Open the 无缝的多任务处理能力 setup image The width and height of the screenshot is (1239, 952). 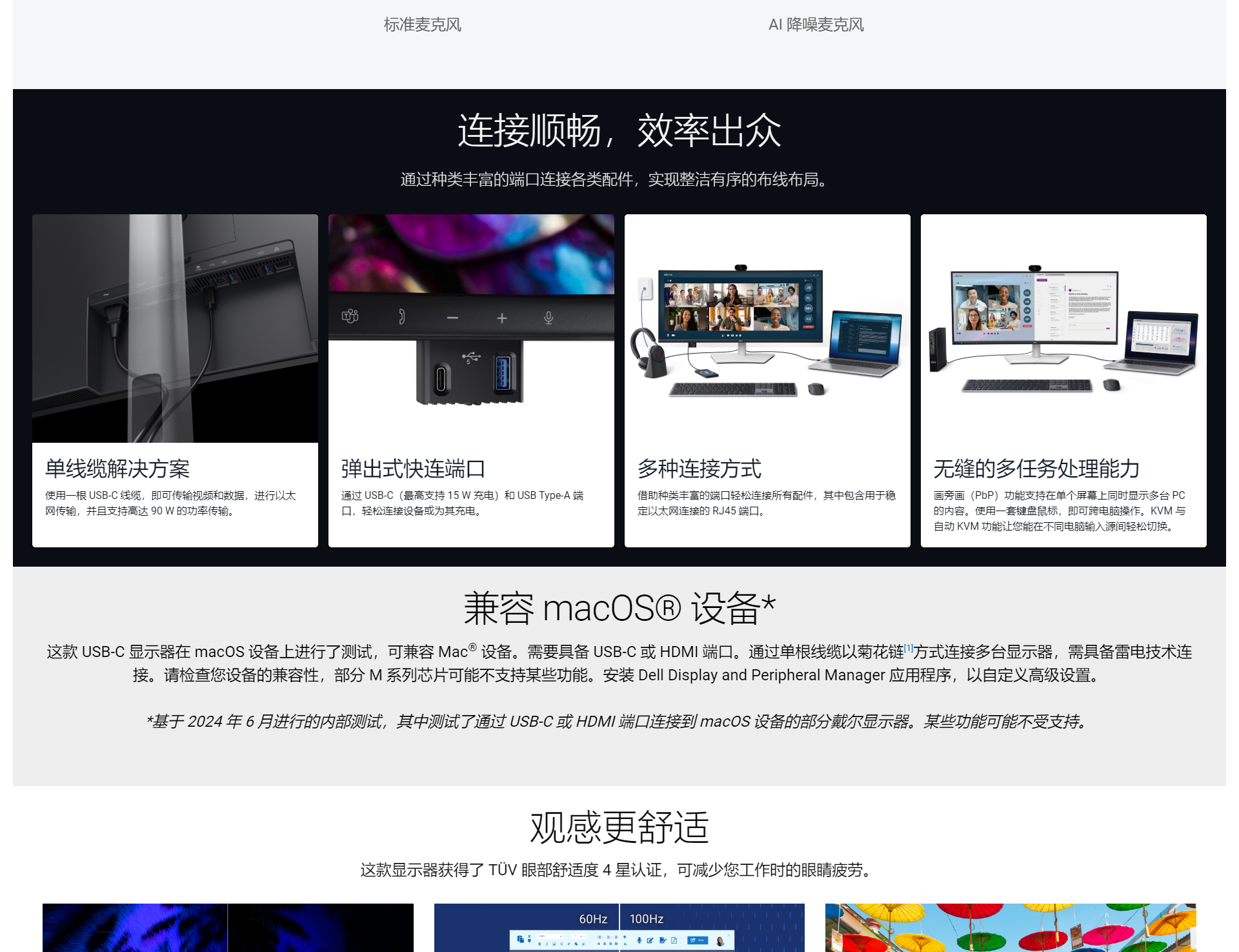(x=1063, y=329)
